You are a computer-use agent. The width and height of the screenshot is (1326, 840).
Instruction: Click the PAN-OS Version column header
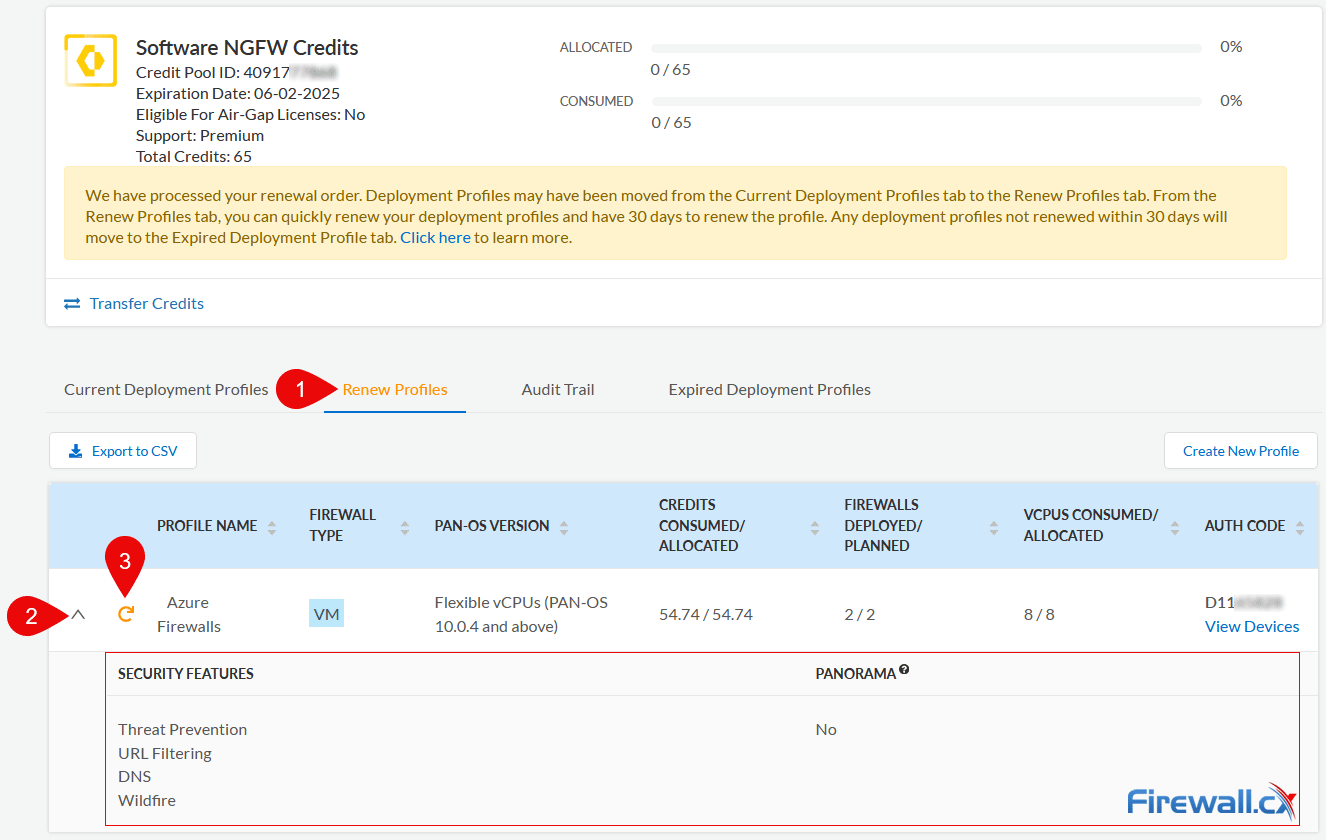coord(492,526)
